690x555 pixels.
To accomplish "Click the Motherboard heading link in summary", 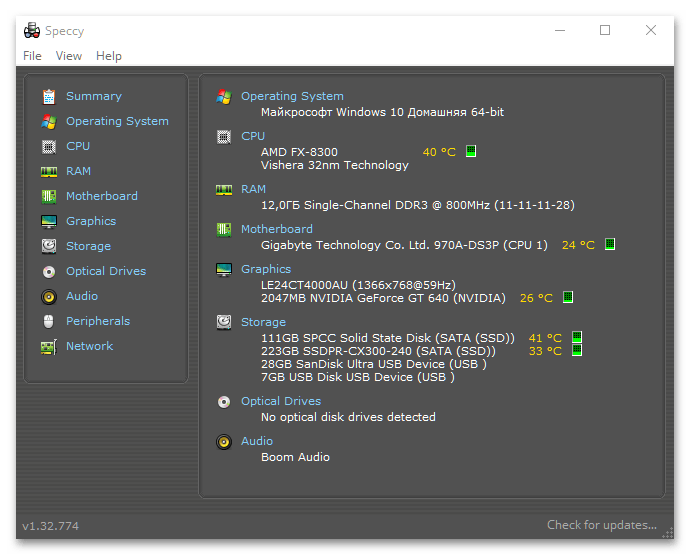I will [x=277, y=229].
